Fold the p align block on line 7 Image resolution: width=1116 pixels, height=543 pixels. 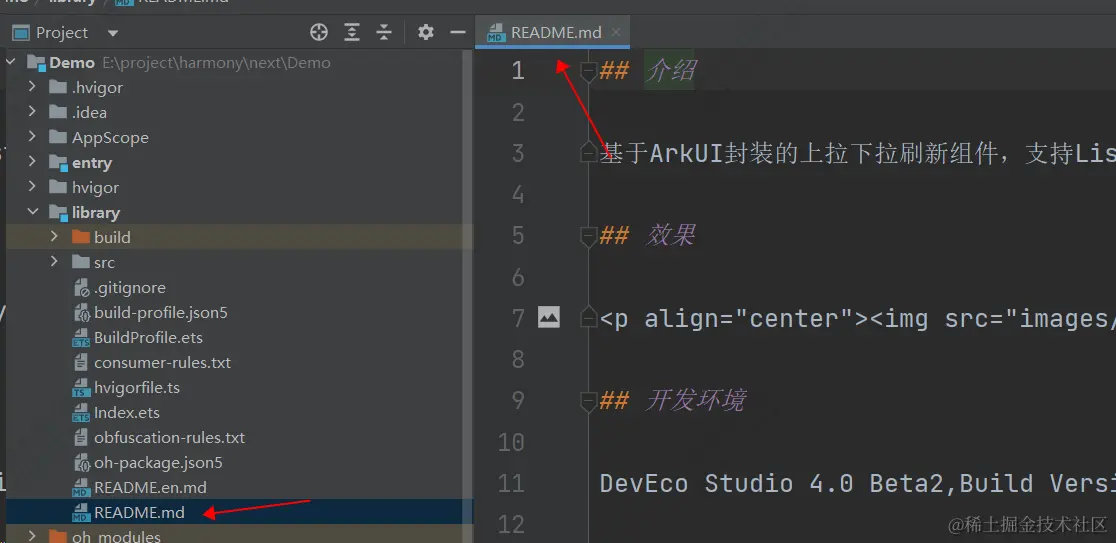[x=588, y=317]
